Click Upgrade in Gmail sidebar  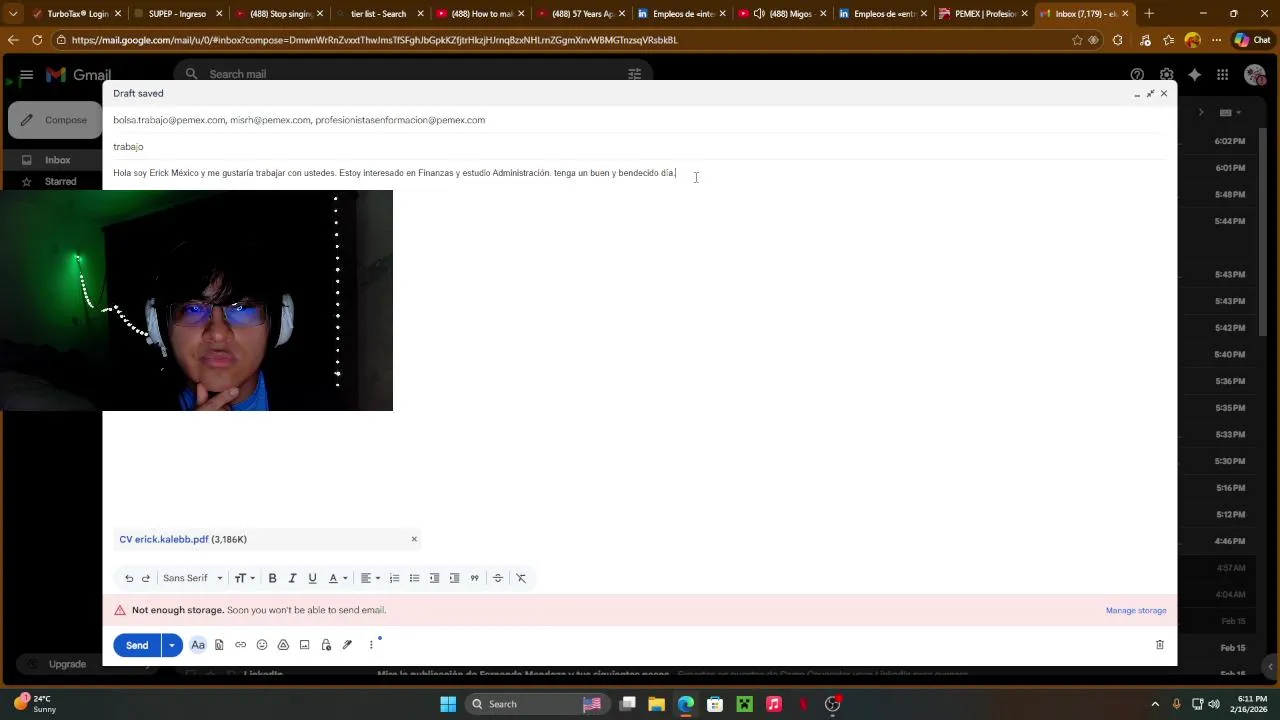67,664
